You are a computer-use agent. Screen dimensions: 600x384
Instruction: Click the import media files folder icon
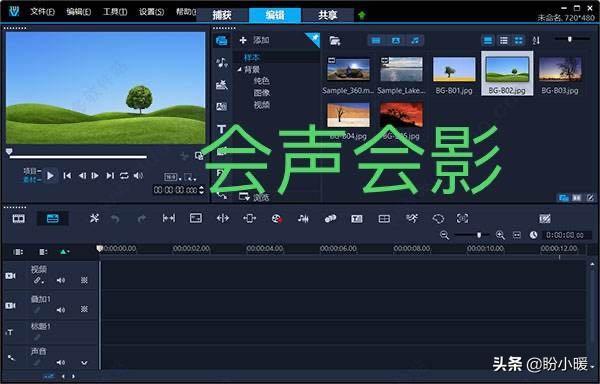click(335, 41)
